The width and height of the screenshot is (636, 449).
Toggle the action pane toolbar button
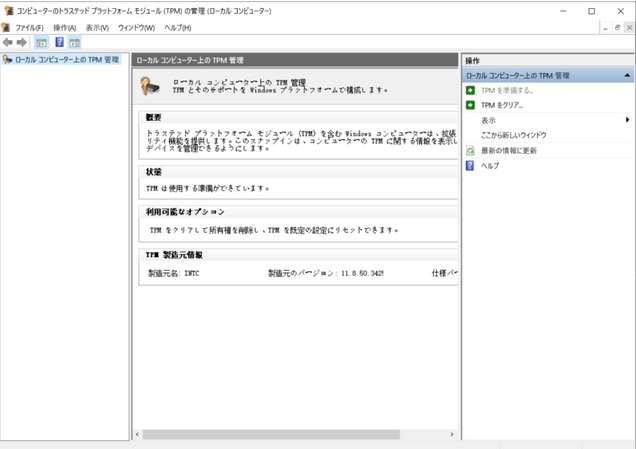tap(74, 43)
